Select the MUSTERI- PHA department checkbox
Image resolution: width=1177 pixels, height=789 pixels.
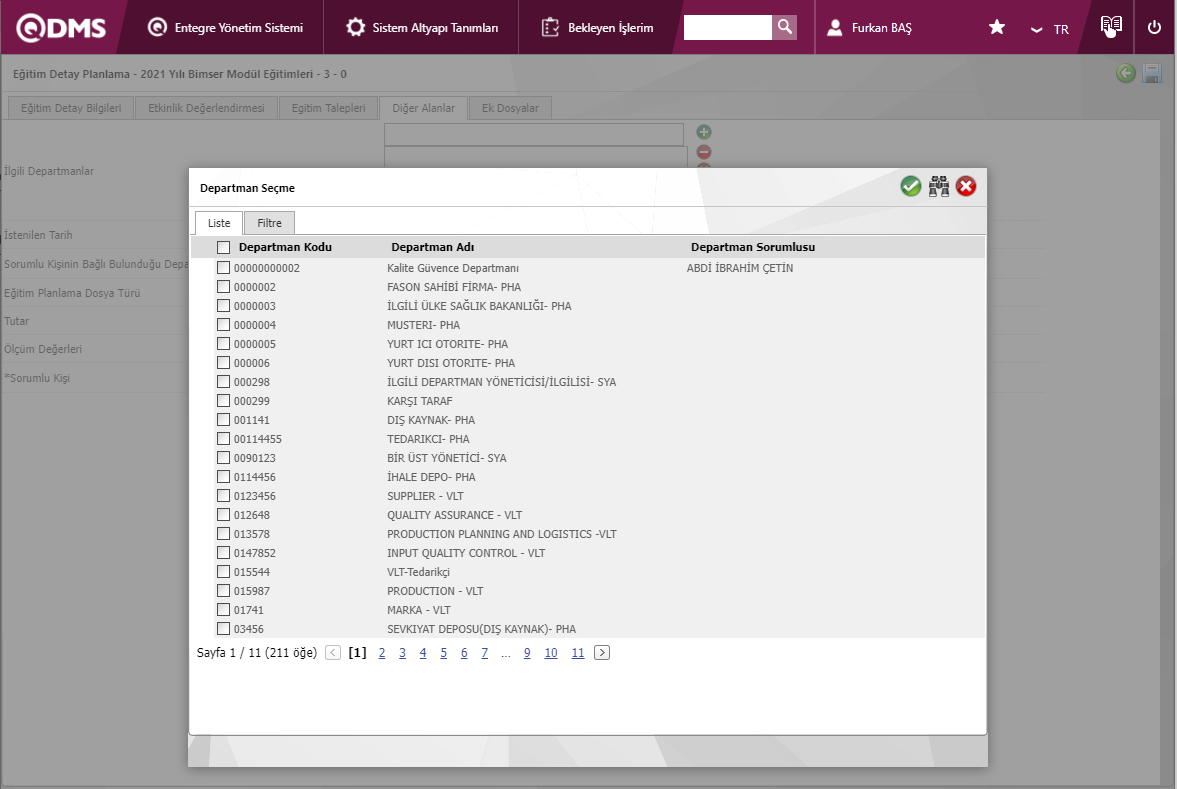click(x=223, y=325)
